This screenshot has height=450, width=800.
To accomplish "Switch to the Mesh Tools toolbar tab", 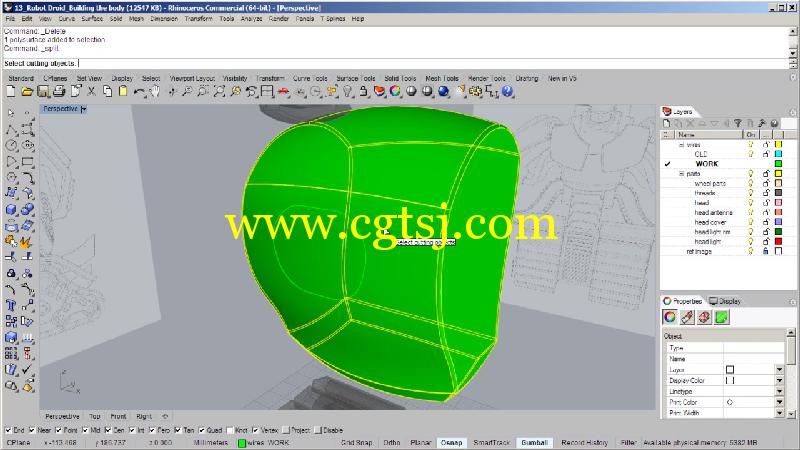I will [x=442, y=79].
